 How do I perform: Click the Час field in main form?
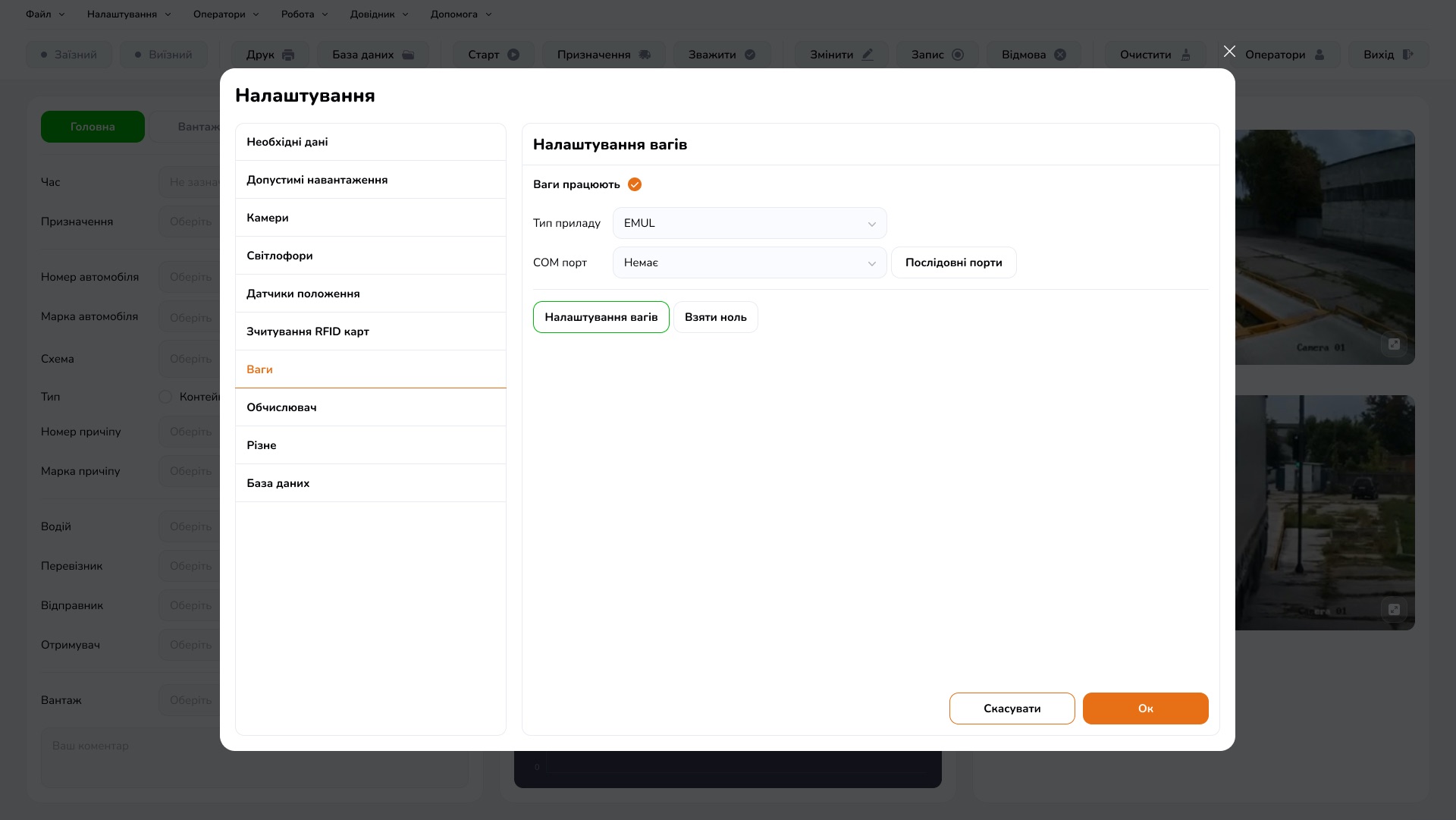click(x=190, y=182)
